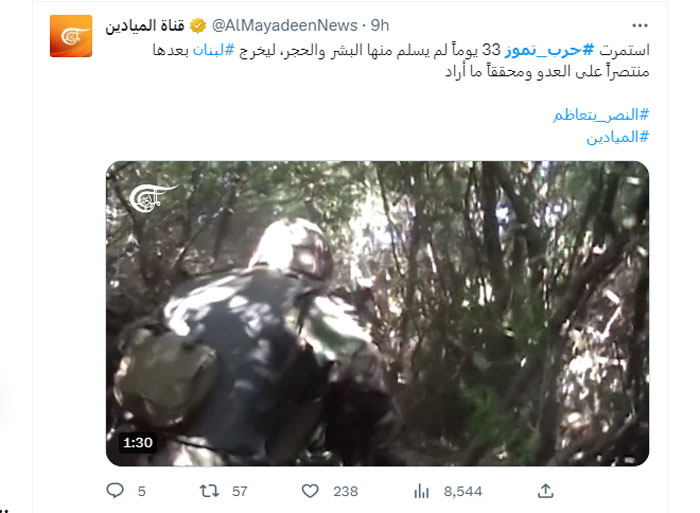700x513 pixels.
Task: Click the share upload arrow icon
Action: tap(546, 491)
